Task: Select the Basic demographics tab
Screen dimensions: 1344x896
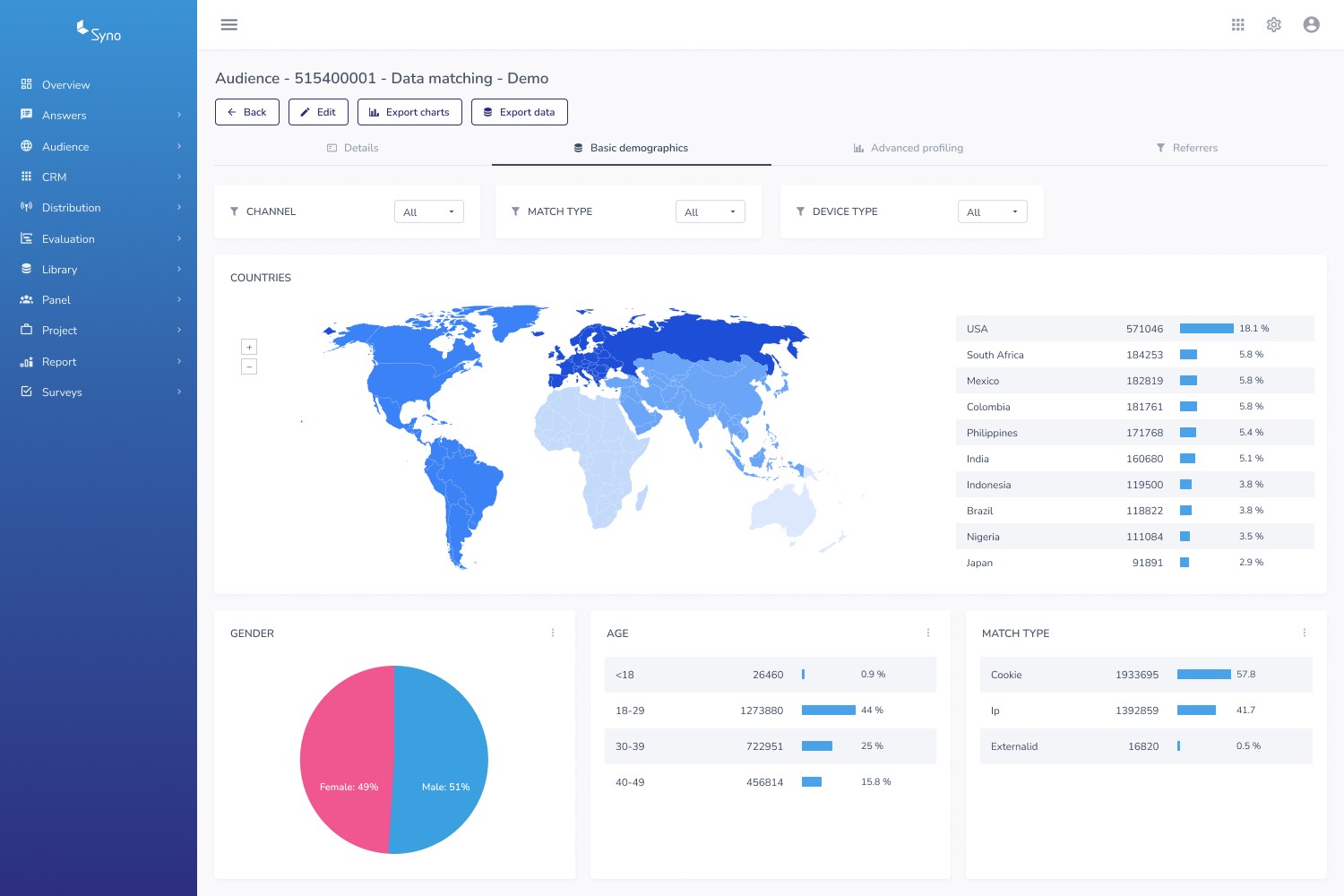Action: click(x=632, y=148)
